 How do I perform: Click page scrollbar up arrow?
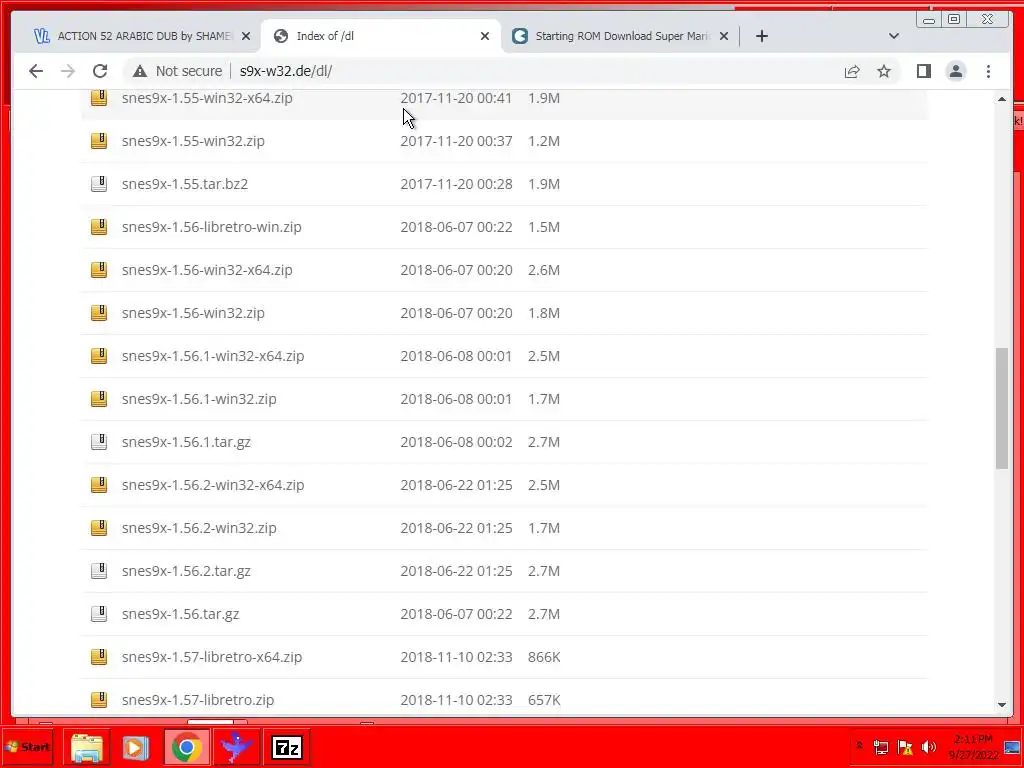[x=1002, y=99]
